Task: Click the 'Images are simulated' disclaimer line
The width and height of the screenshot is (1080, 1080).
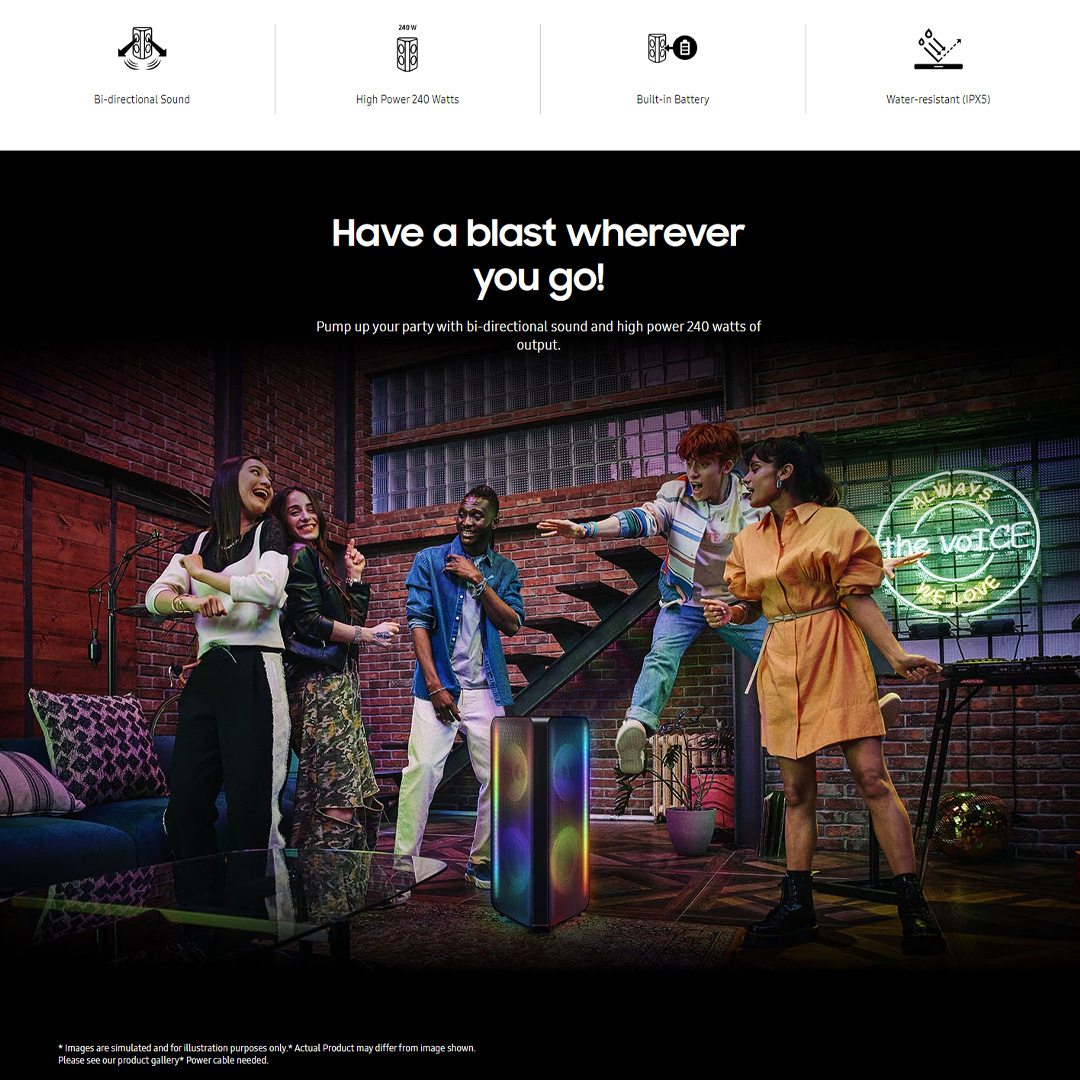Action: point(267,1048)
